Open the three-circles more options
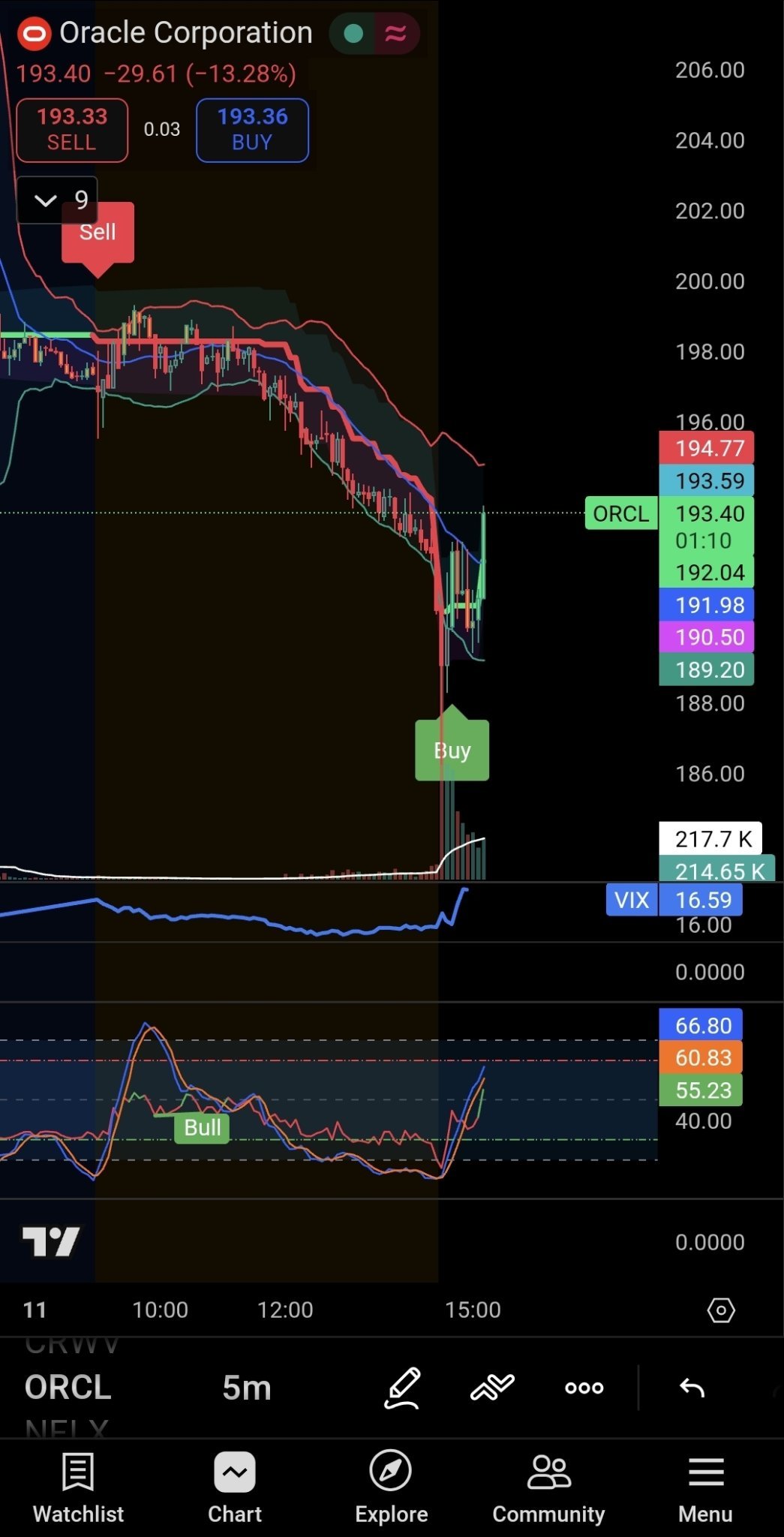The image size is (784, 1537). [584, 1388]
